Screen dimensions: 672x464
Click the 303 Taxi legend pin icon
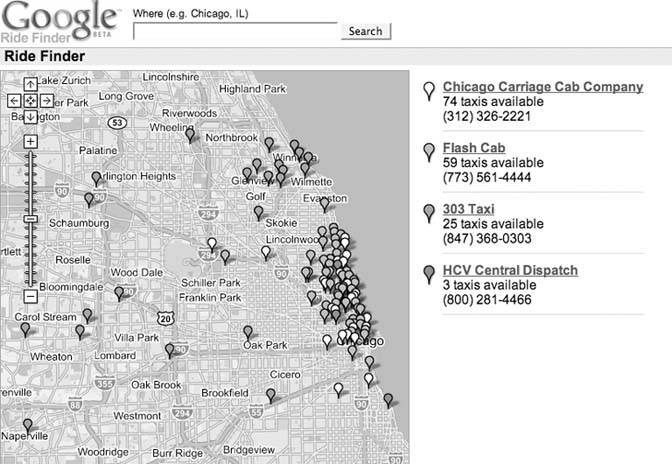tap(429, 213)
